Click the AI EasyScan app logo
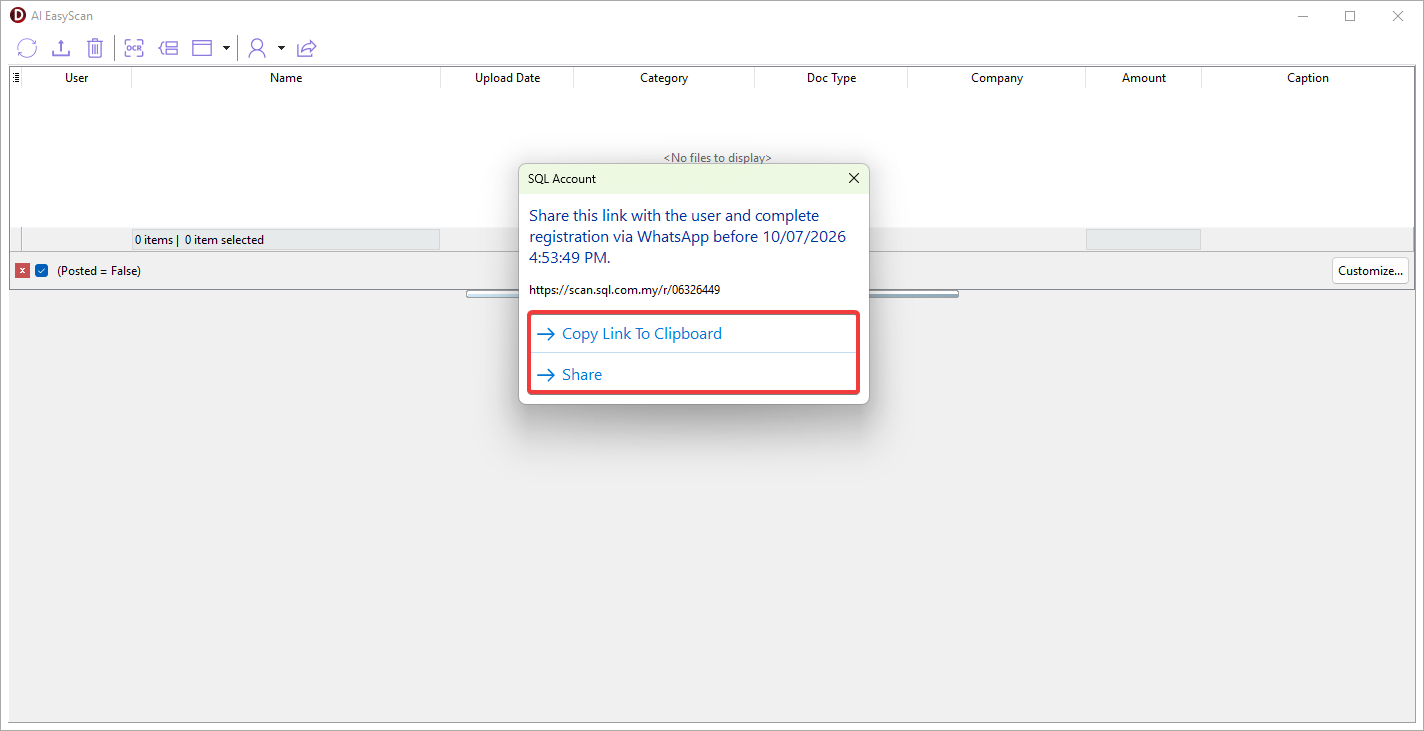The width and height of the screenshot is (1424, 731). pyautogui.click(x=17, y=16)
